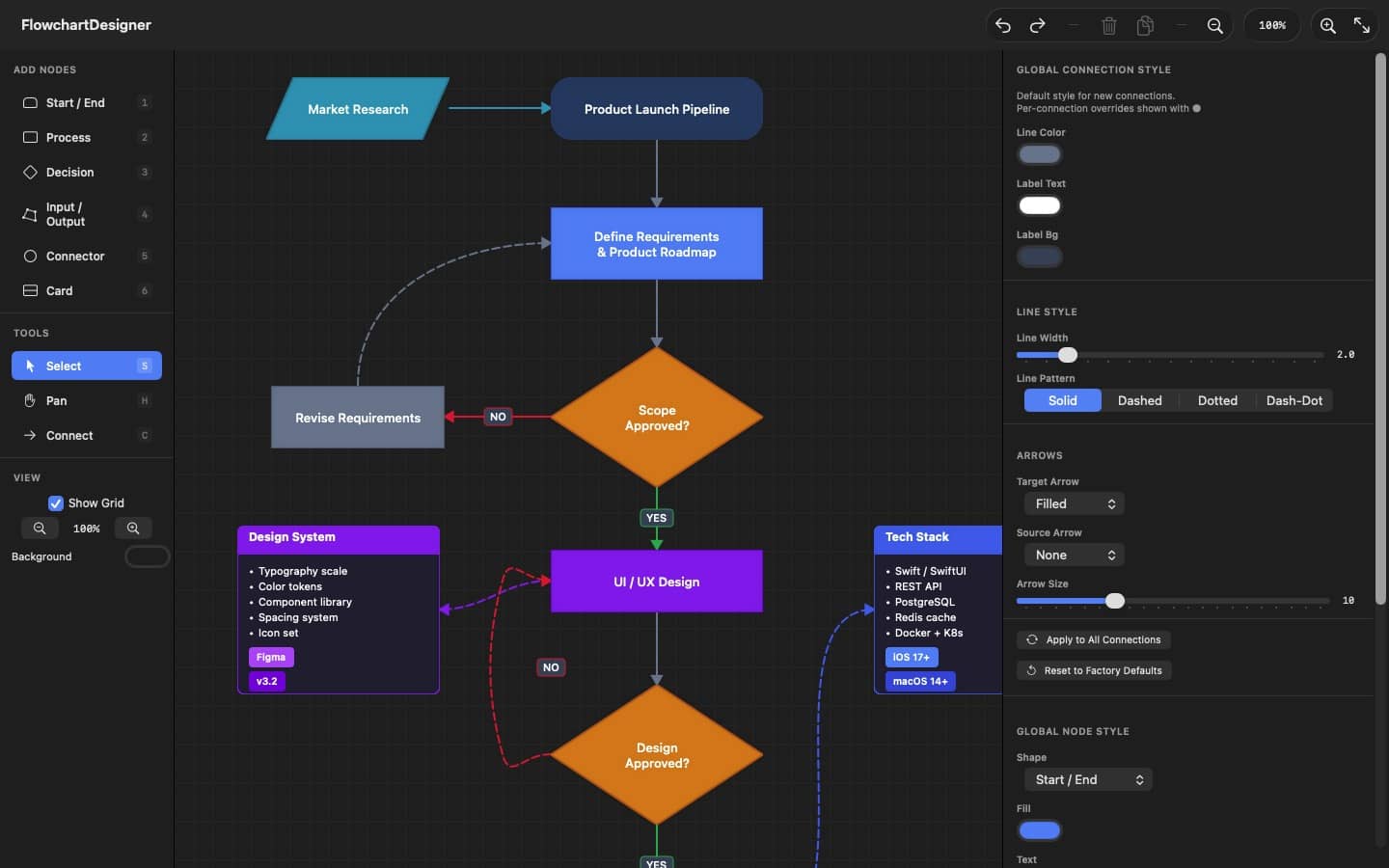Click the Undo arrow in the top toolbar

(1003, 26)
